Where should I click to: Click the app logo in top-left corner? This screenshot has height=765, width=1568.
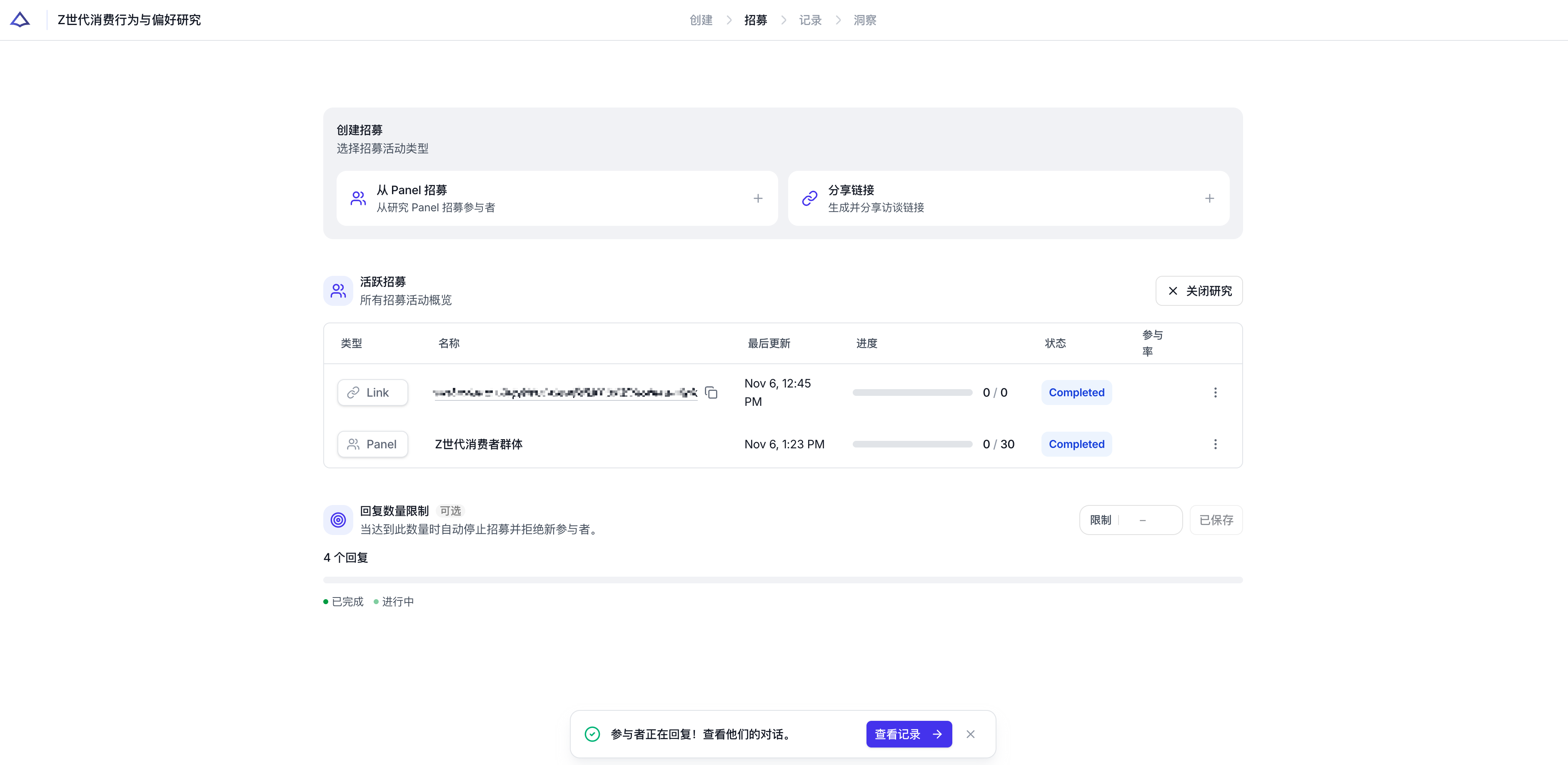click(x=20, y=20)
